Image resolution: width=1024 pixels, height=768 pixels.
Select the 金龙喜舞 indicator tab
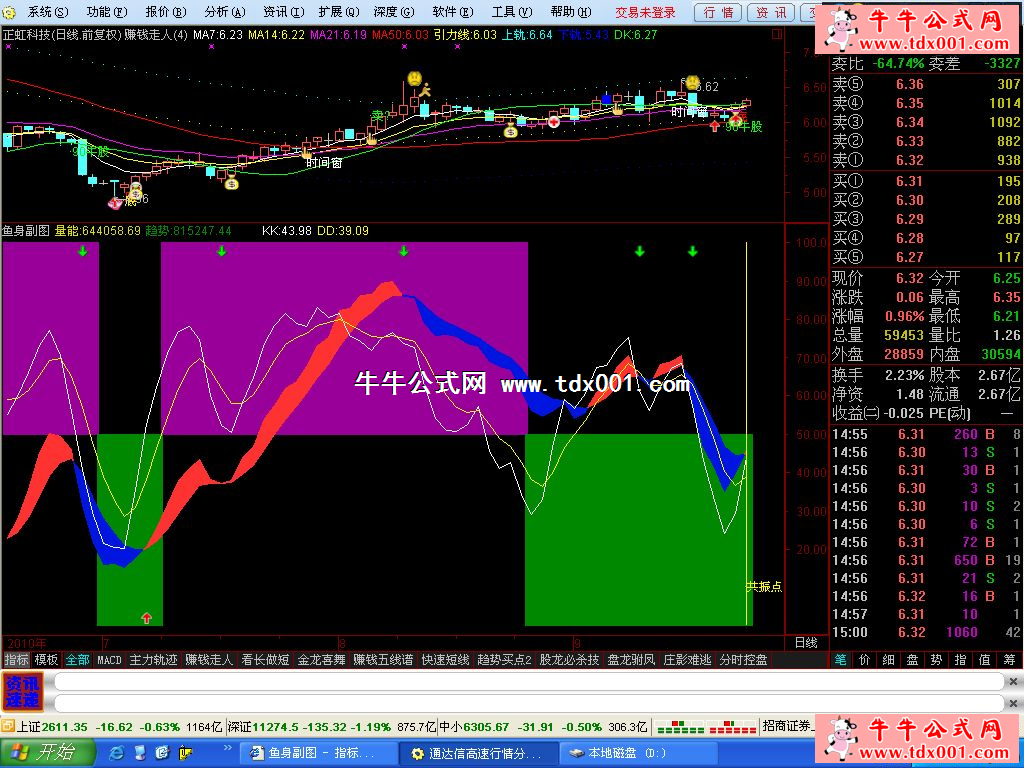pyautogui.click(x=321, y=660)
